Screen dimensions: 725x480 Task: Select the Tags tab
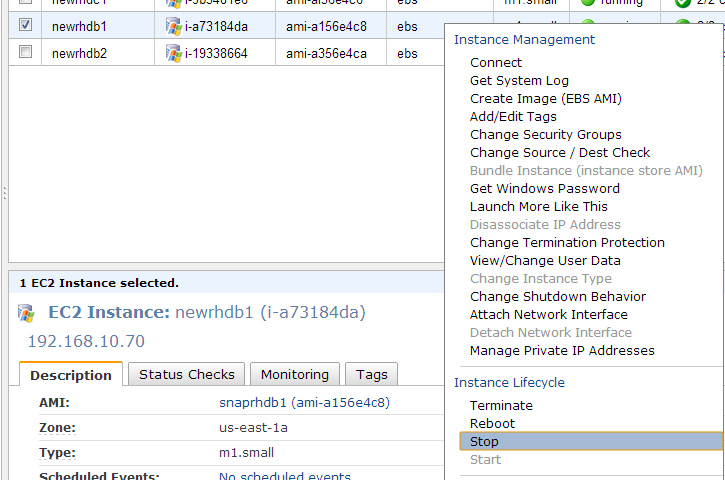point(371,374)
